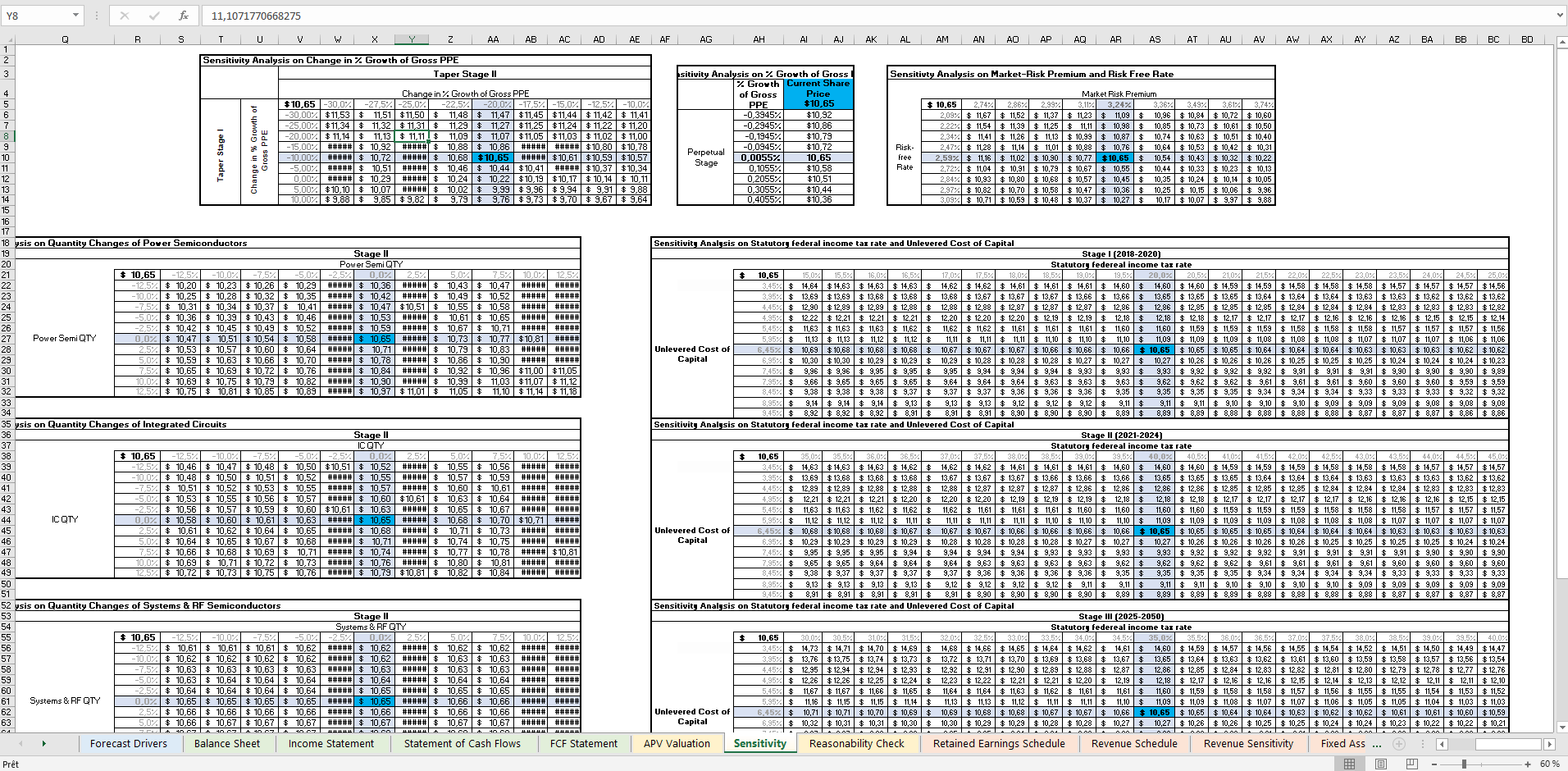Select column Y header
This screenshot has height=771, width=1568.
(x=412, y=39)
